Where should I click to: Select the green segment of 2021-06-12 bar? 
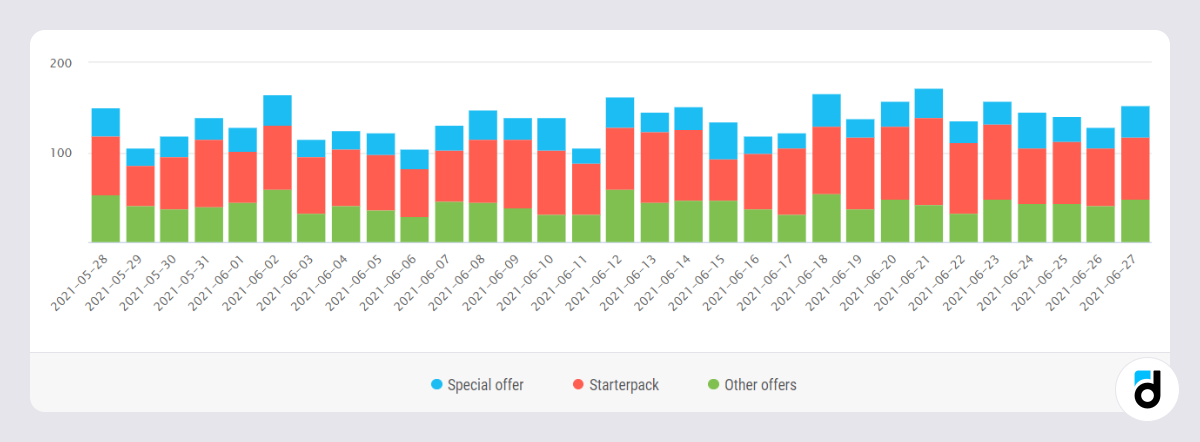[620, 215]
